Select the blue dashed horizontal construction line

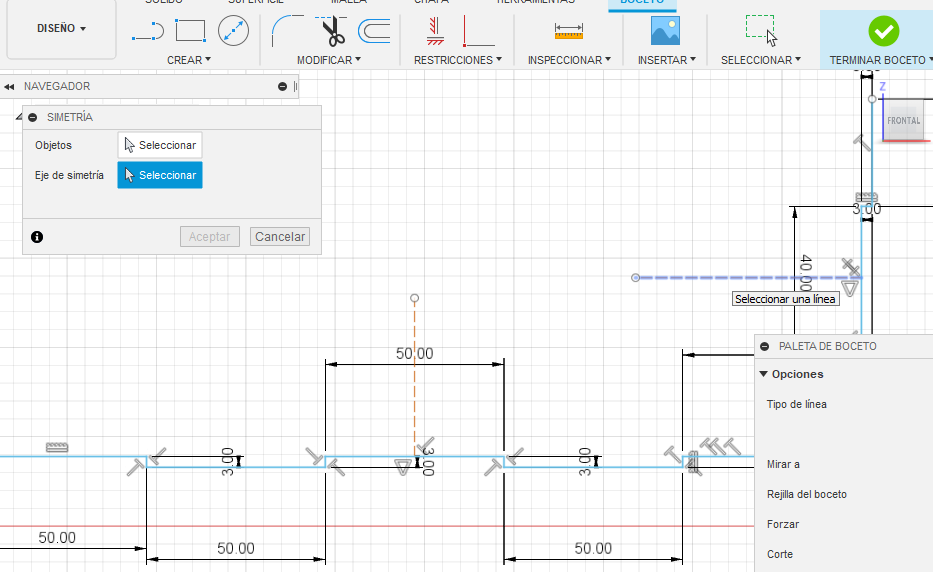[747, 278]
